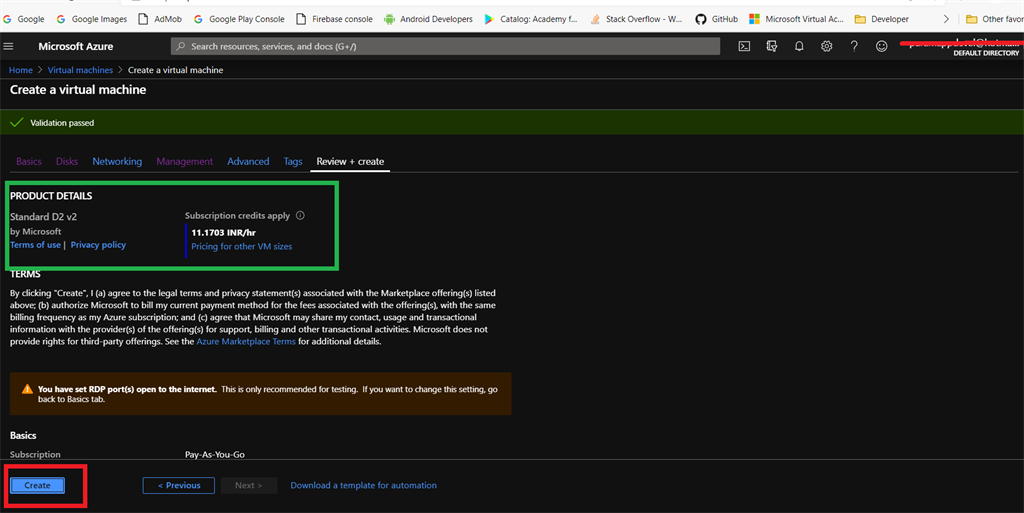
Task: Open the Catalog: Academy bookmark
Action: click(531, 19)
